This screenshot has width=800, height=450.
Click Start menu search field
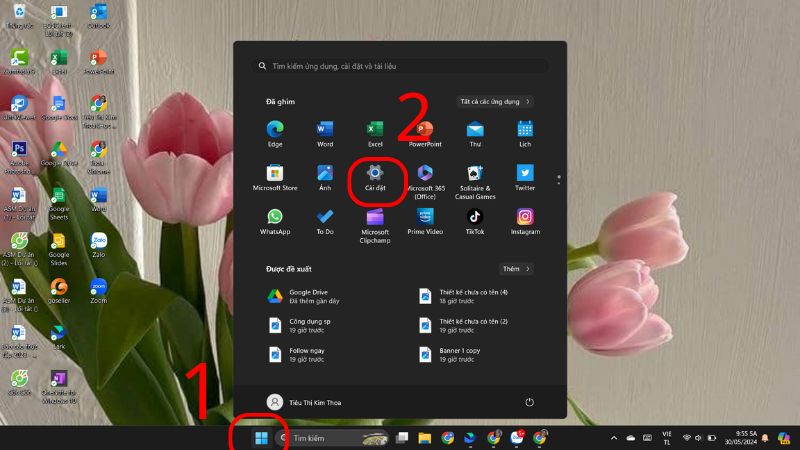tap(400, 66)
